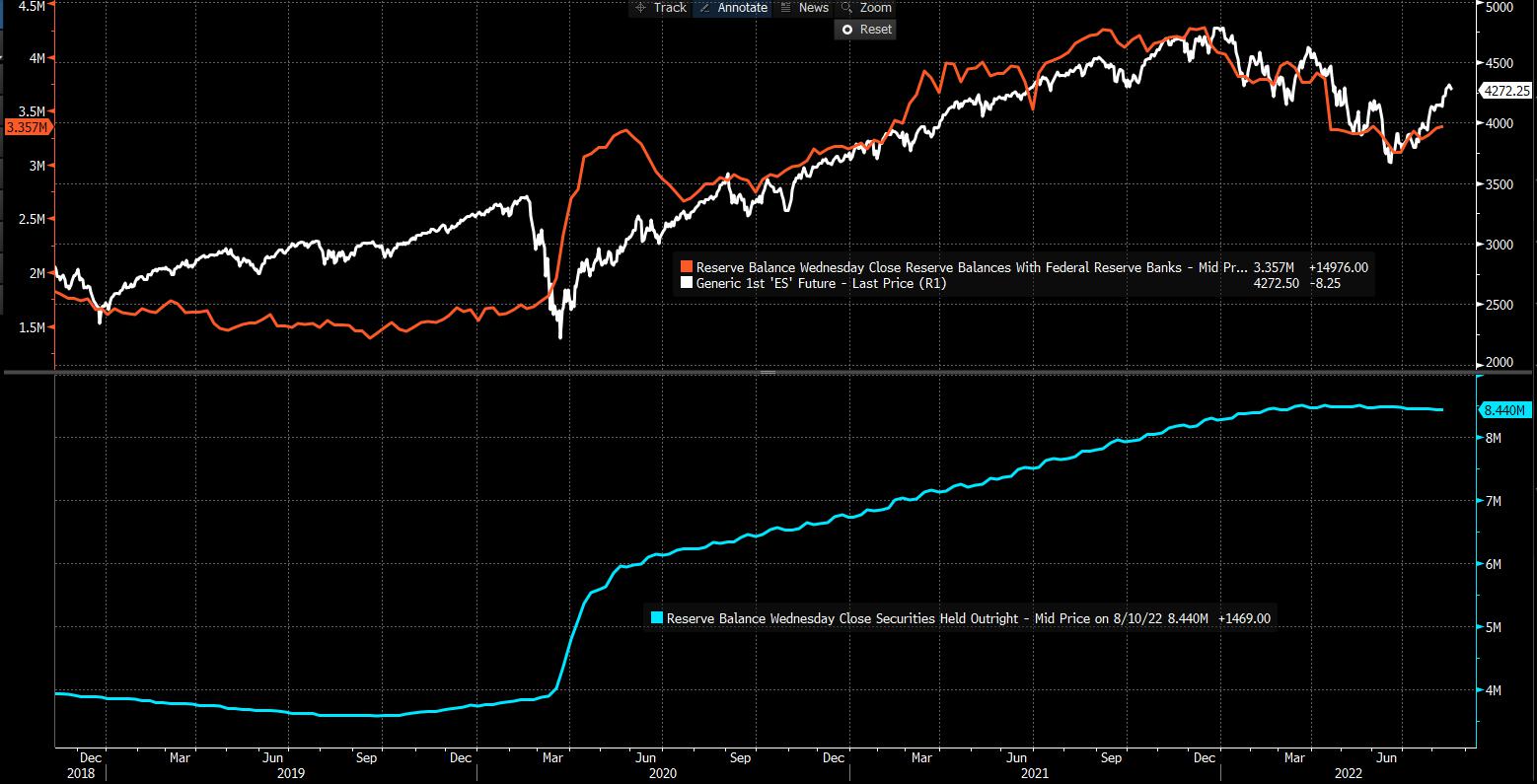Image resolution: width=1537 pixels, height=784 pixels.
Task: Click the 2000 right axis label
Action: [1499, 363]
